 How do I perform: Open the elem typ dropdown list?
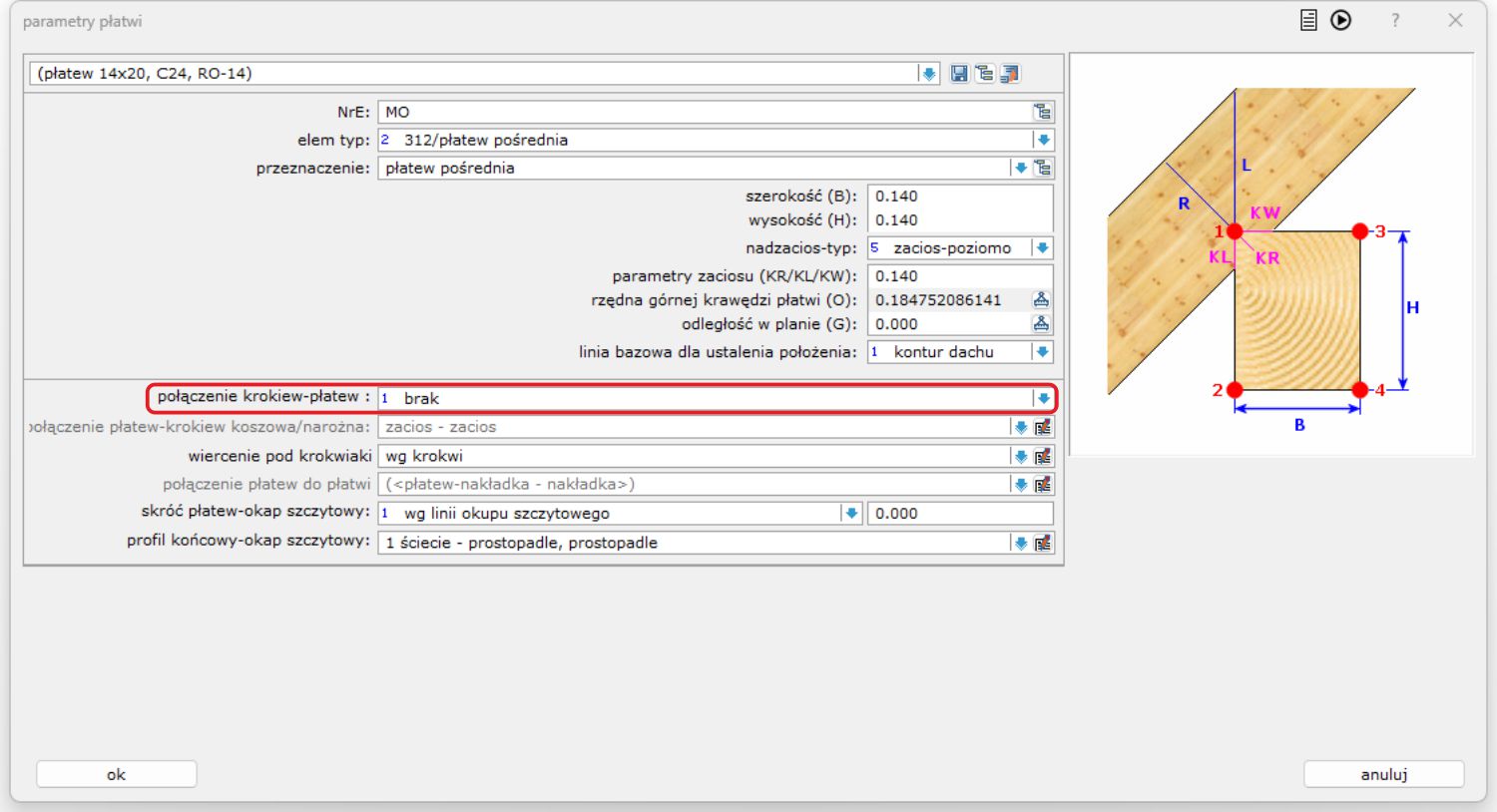(1043, 140)
